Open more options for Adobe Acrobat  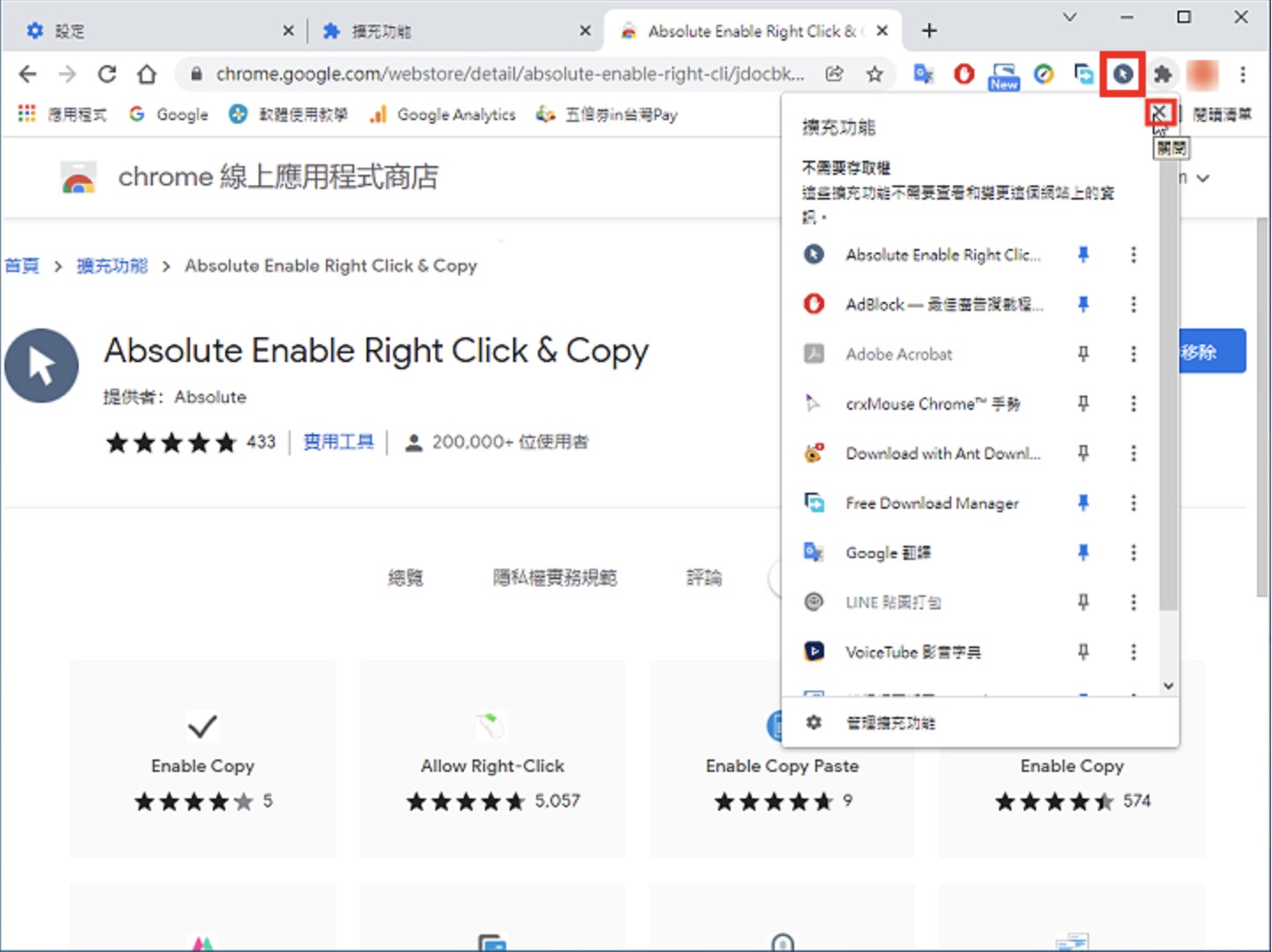click(x=1133, y=354)
